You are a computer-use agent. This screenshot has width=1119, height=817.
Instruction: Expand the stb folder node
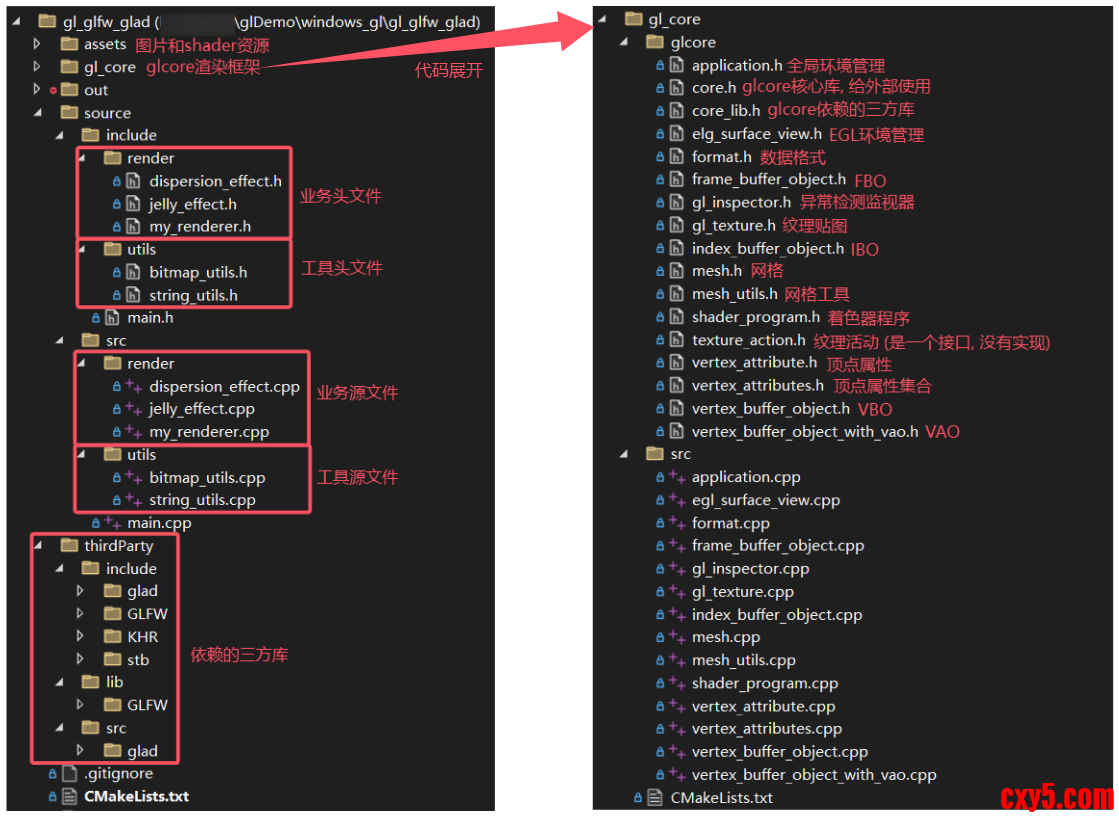tap(81, 659)
